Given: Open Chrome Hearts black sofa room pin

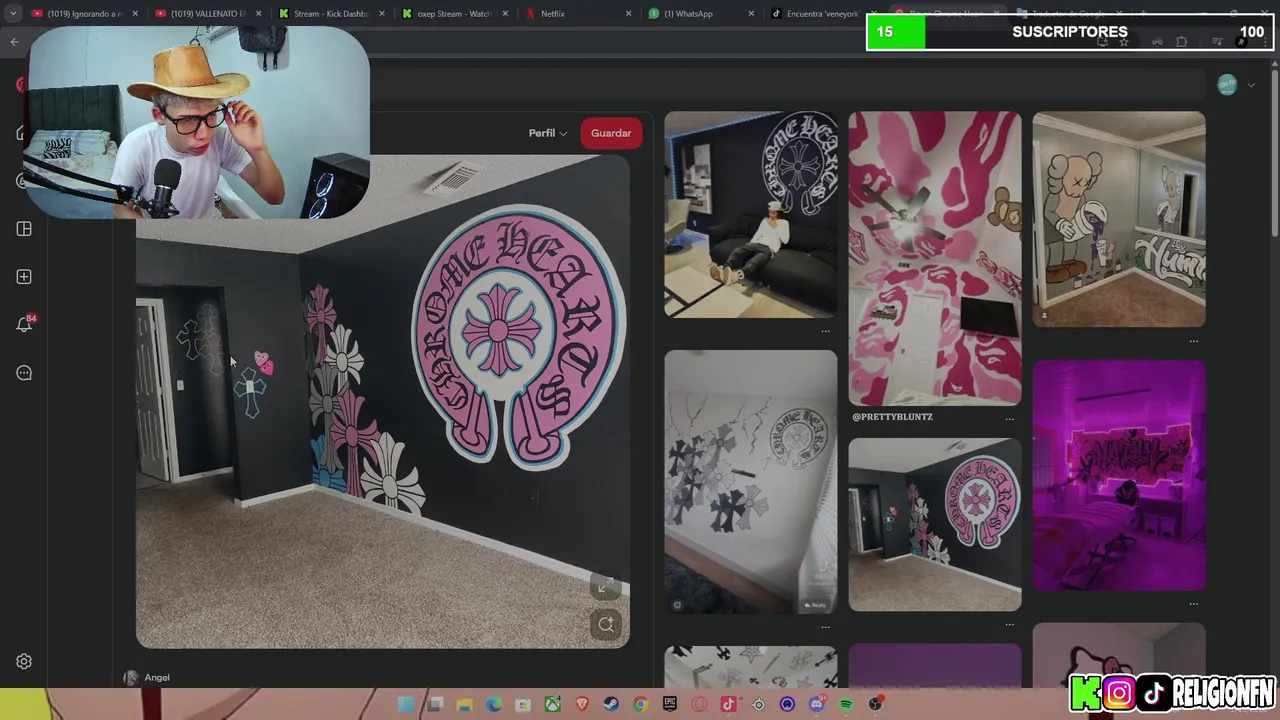Looking at the screenshot, I should point(751,214).
